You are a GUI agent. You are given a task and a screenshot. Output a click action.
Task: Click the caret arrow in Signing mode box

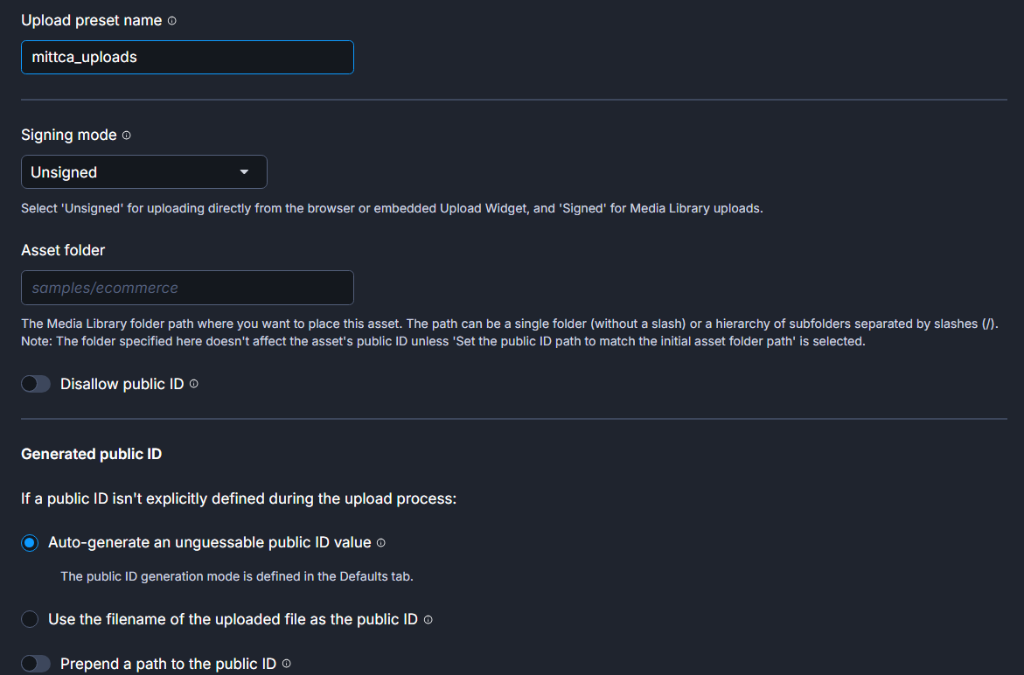(x=244, y=172)
